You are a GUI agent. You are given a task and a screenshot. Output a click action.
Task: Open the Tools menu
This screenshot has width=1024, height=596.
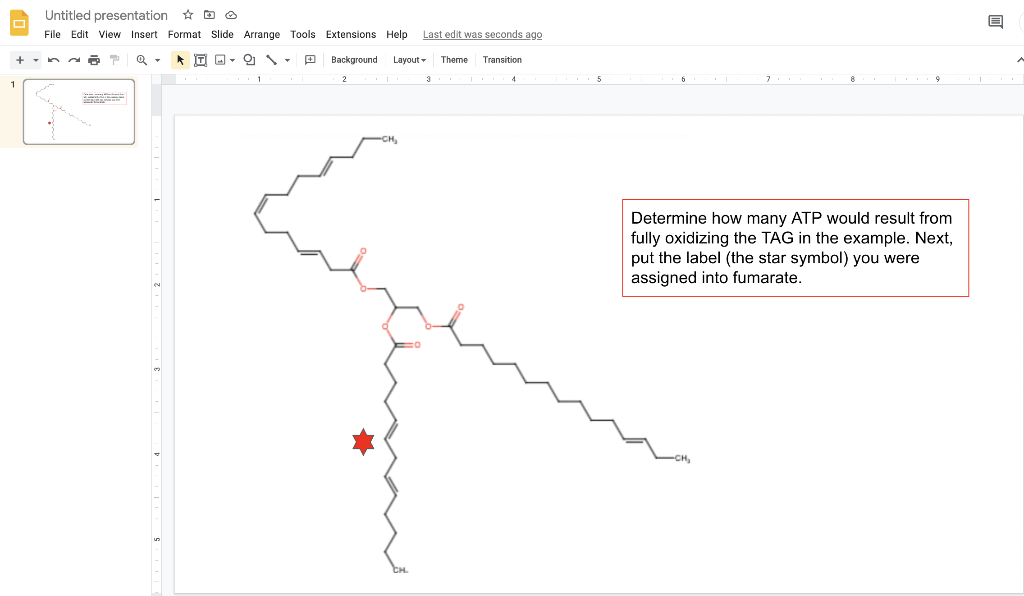(303, 35)
